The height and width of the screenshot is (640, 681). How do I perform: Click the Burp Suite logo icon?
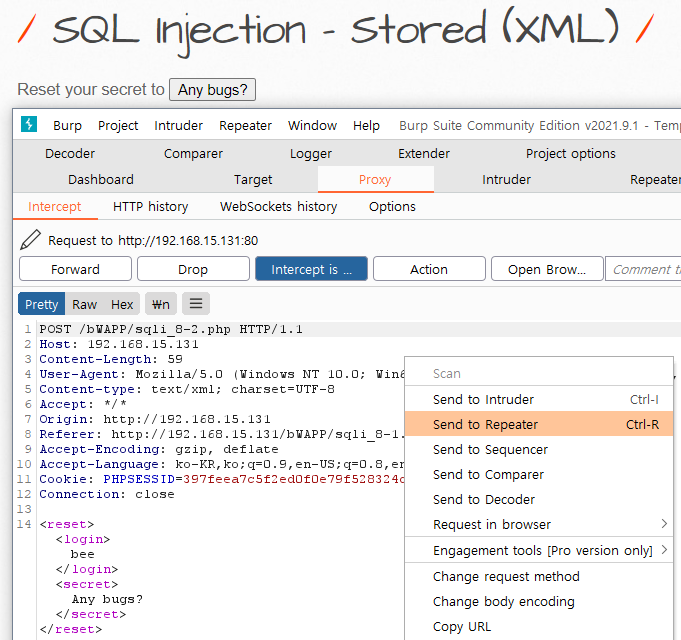click(29, 125)
